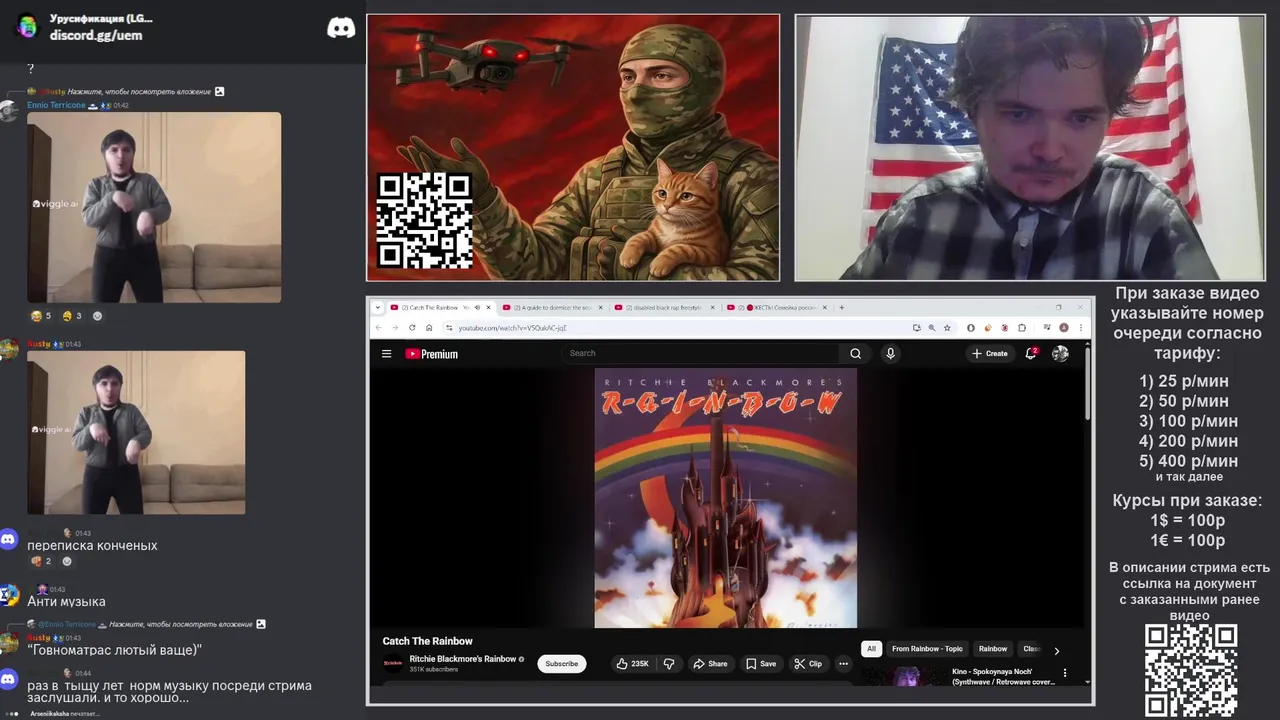Open the Chrome three-dot menu
This screenshot has width=1280, height=720.
pos(1079,328)
